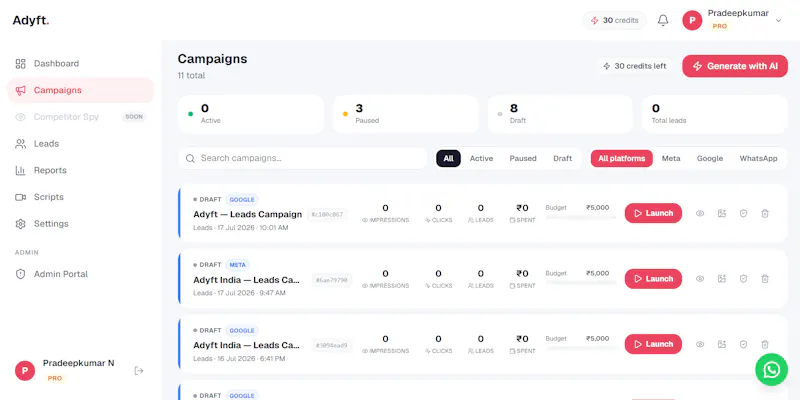Open Leads page in sidebar
The height and width of the screenshot is (400, 800).
click(81, 144)
